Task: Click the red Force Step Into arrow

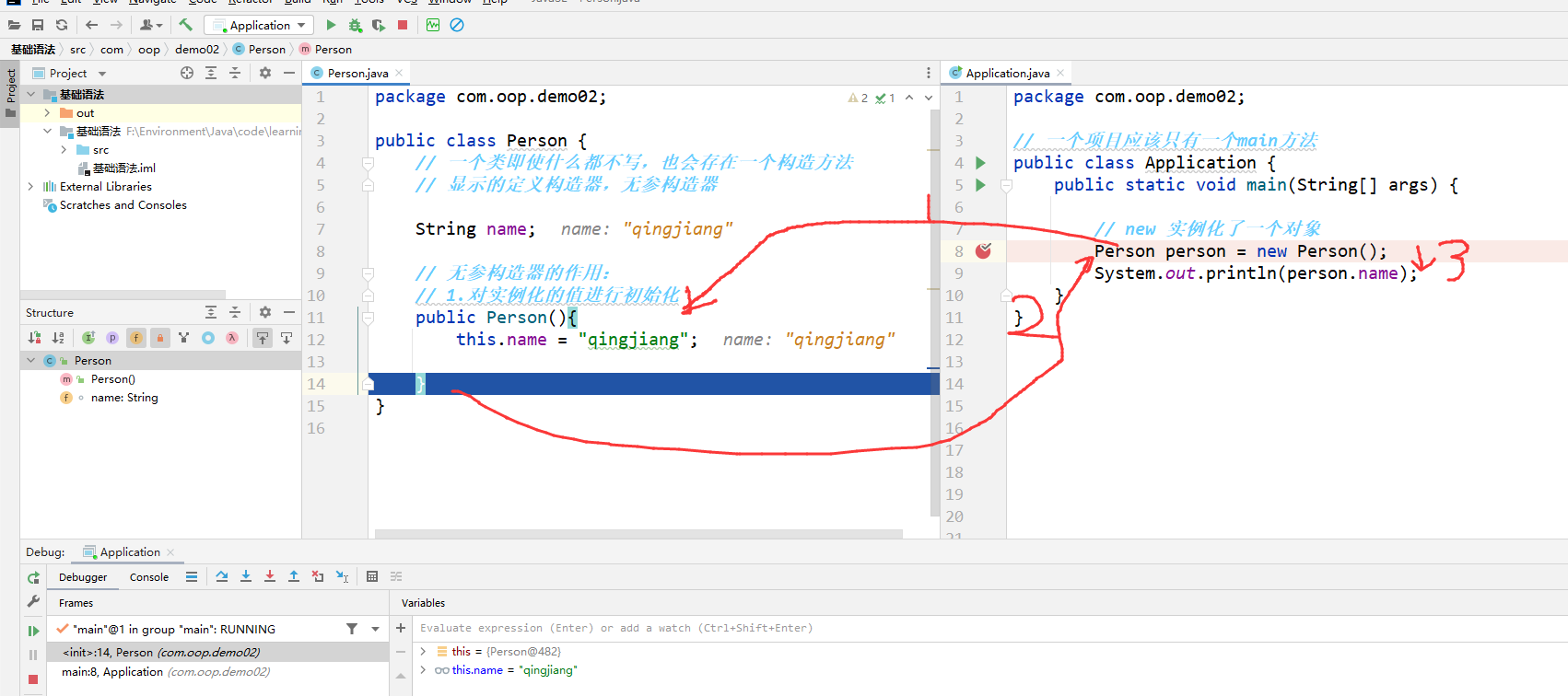Action: tap(270, 576)
